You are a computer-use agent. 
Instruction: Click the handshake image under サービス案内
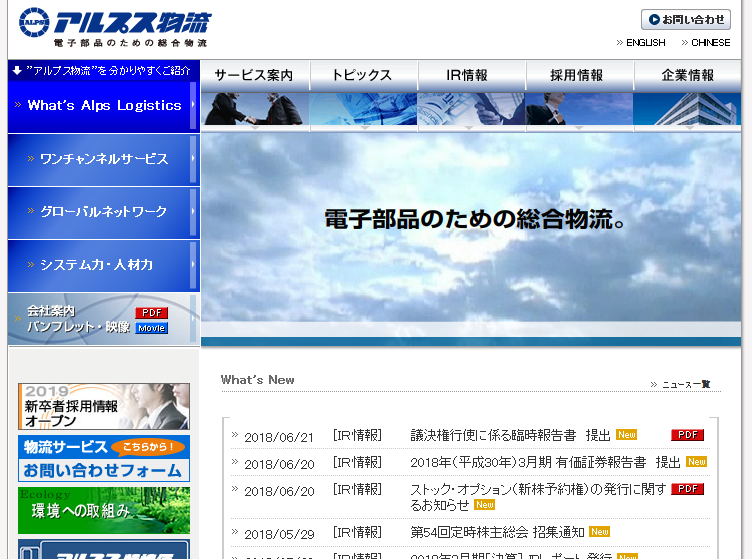coord(255,109)
